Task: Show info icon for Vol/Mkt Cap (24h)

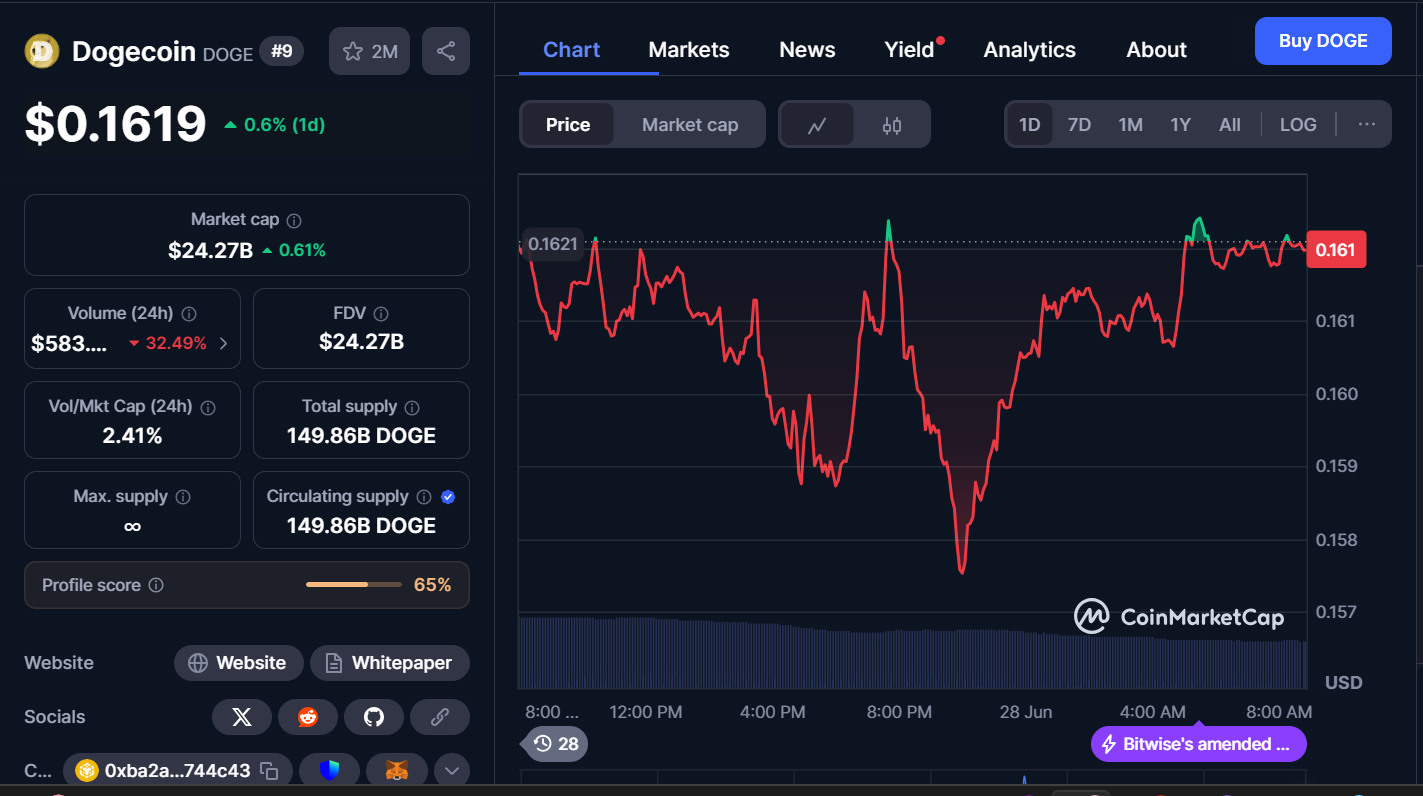Action: (208, 407)
